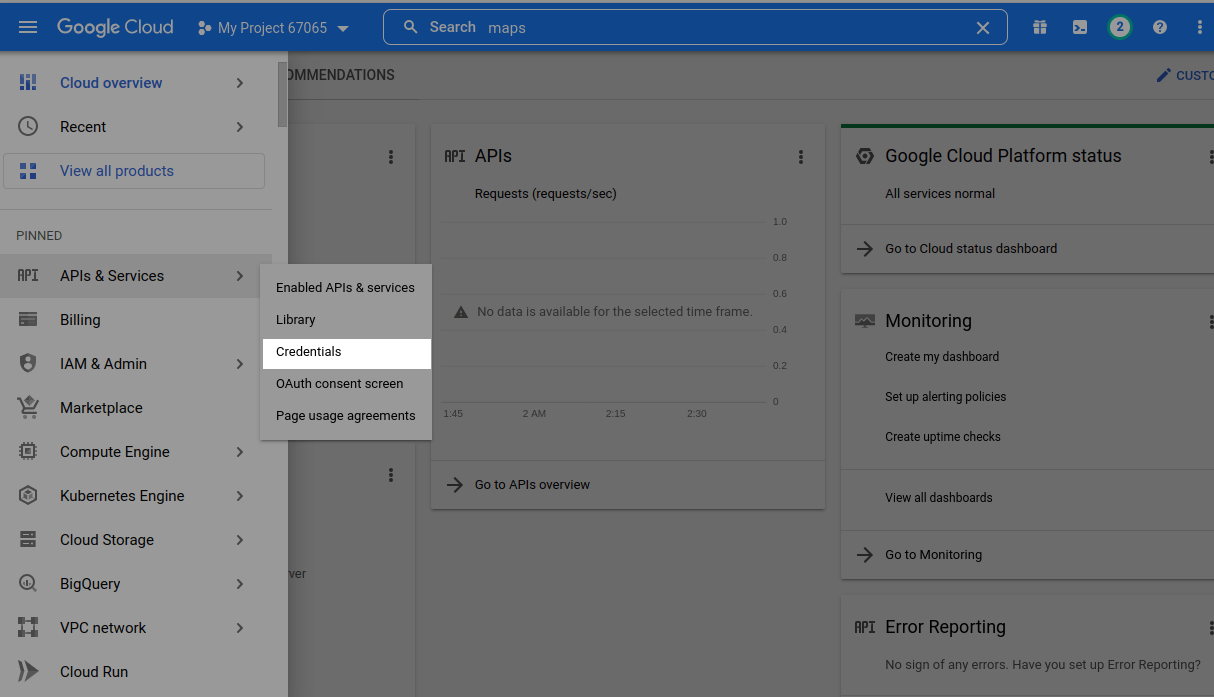
Task: Click the Cloud Run sidebar label
Action: coord(94,672)
